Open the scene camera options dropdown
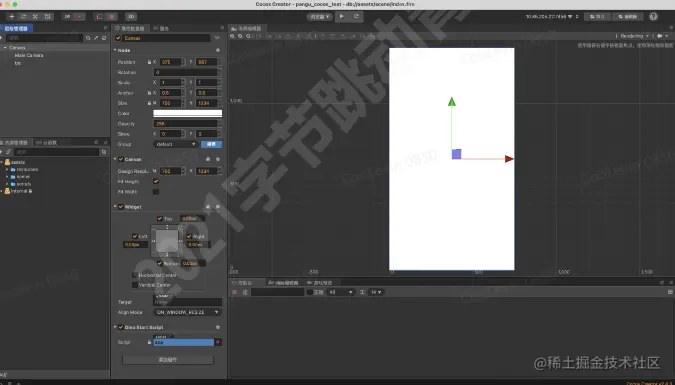The width and height of the screenshot is (675, 385). (x=663, y=36)
